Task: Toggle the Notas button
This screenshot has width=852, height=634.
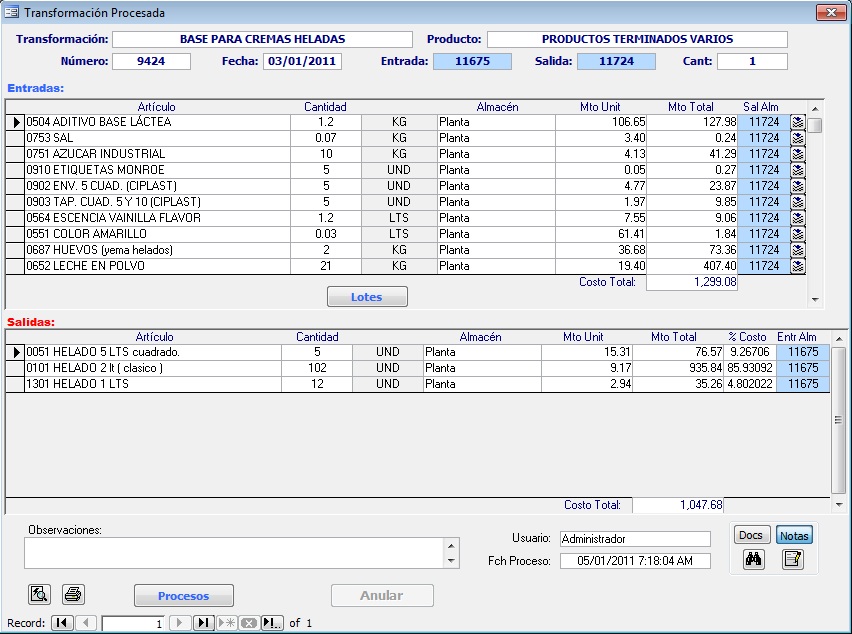Action: pos(794,535)
